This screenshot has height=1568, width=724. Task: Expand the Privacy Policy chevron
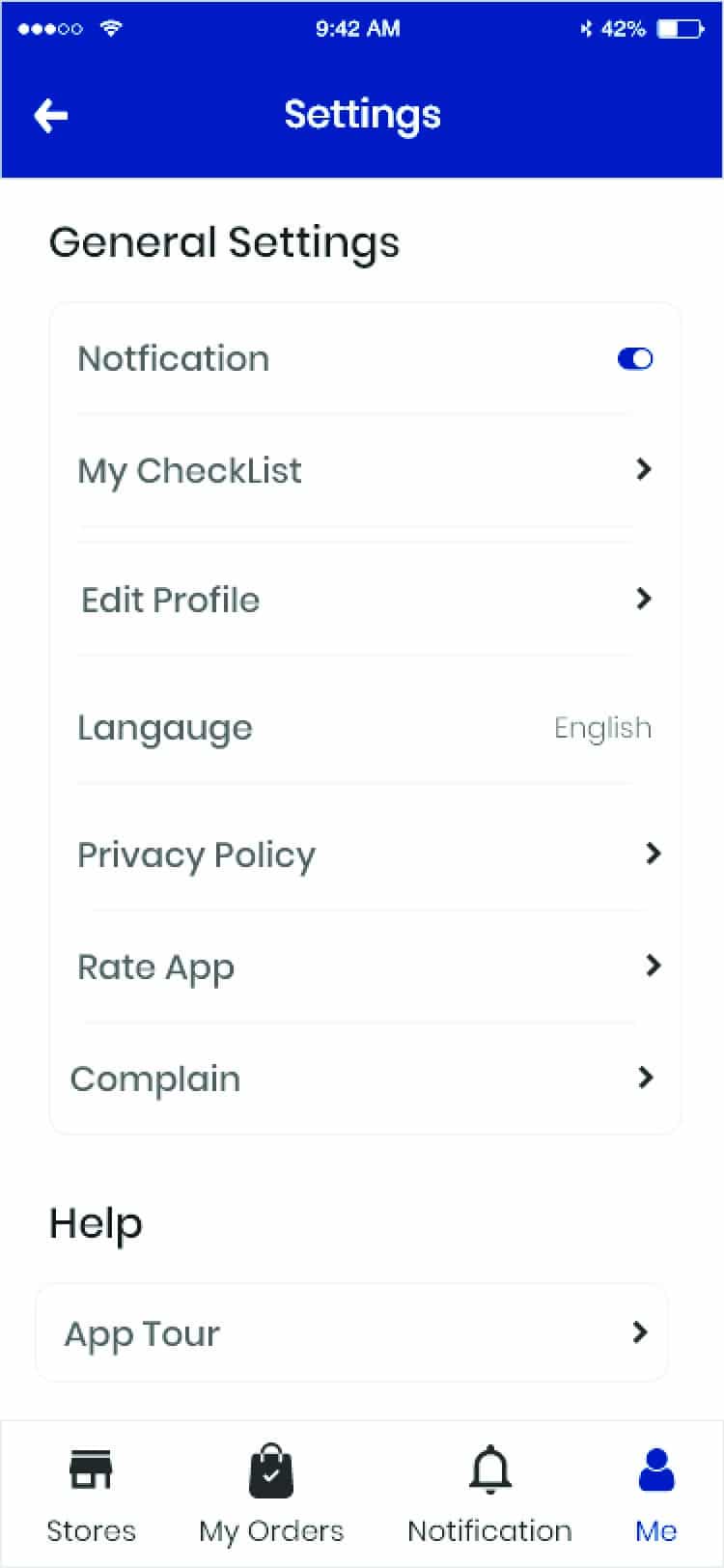click(654, 854)
